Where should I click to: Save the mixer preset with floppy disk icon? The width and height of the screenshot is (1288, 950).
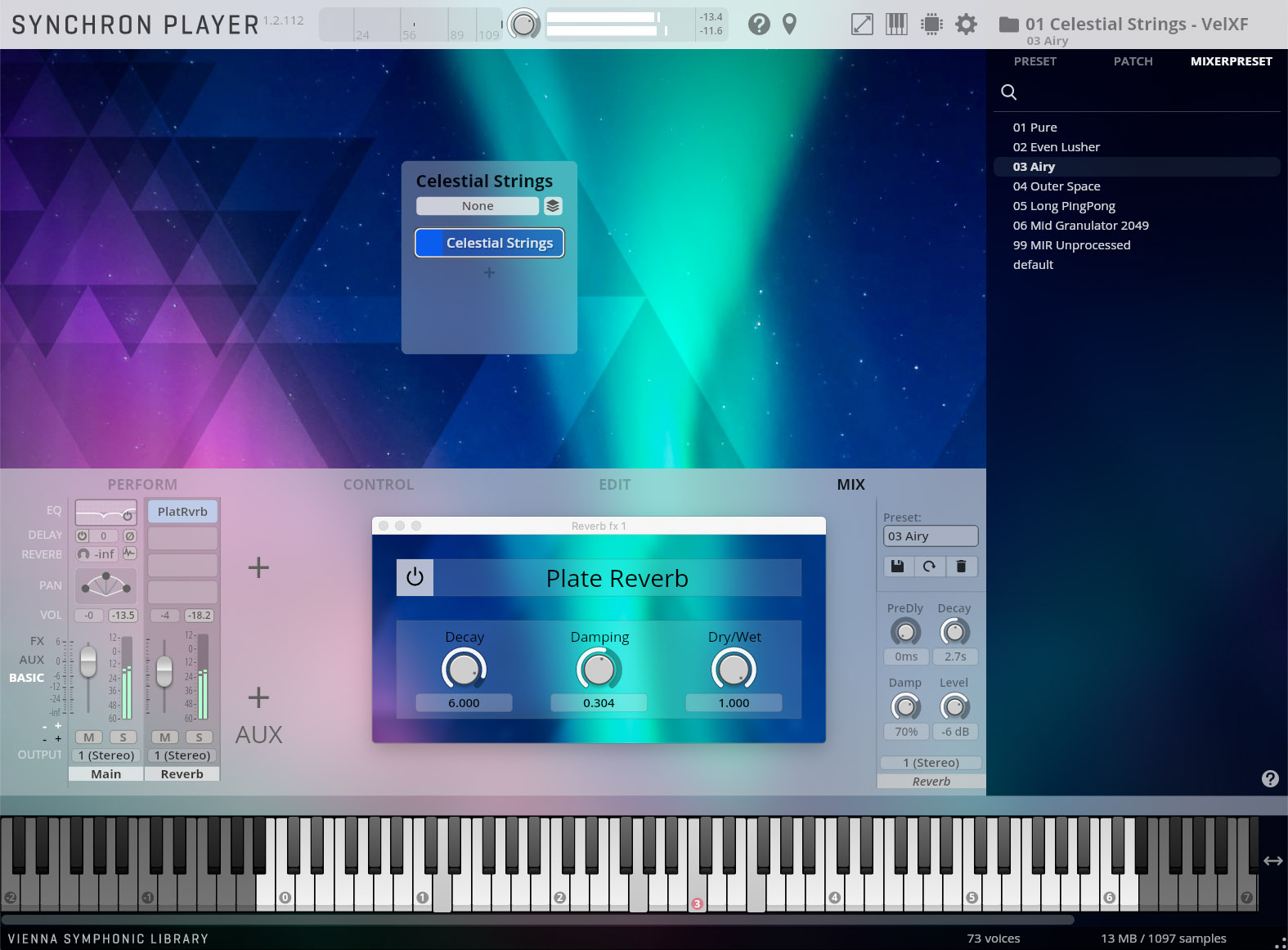[897, 567]
